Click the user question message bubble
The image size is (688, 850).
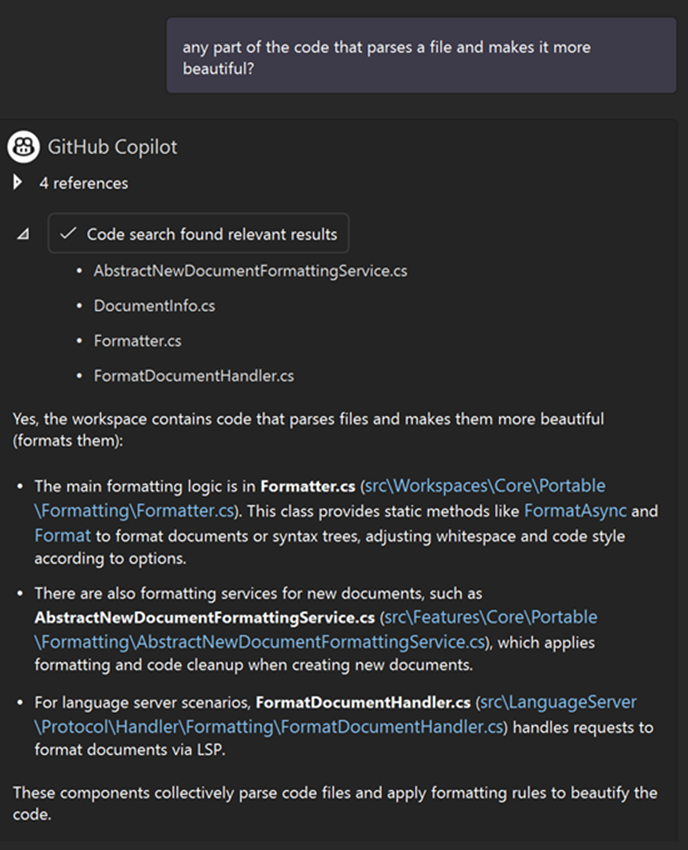click(421, 55)
